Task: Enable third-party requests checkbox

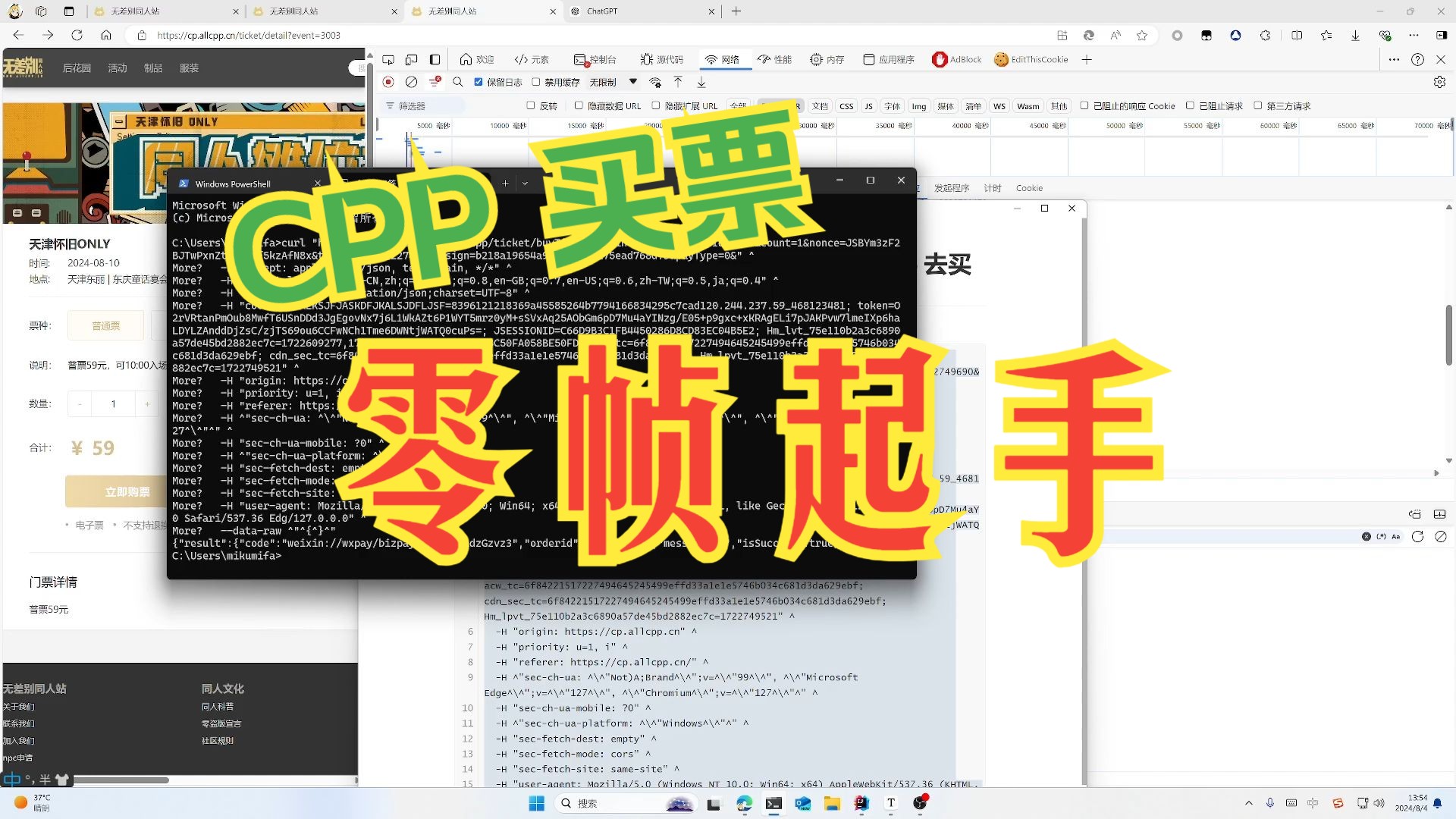Action: [1258, 105]
